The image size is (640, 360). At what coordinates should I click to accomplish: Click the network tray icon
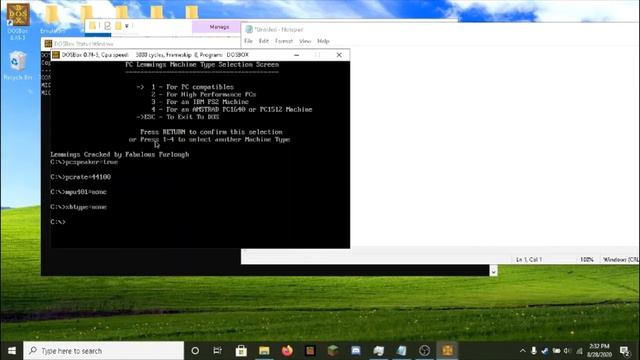(x=579, y=351)
